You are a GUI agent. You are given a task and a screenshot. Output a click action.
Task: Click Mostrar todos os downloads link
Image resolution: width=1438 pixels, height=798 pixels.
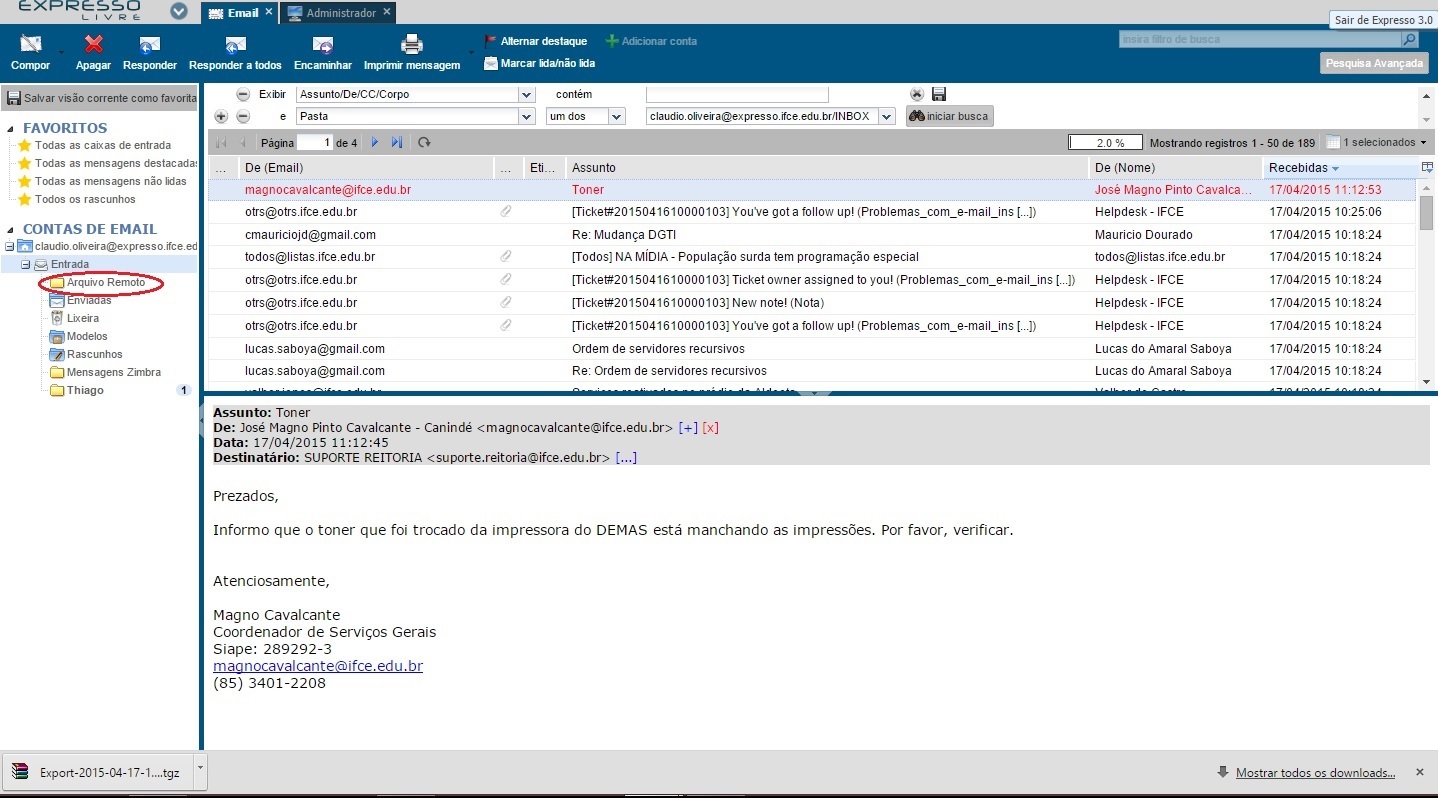[1315, 773]
